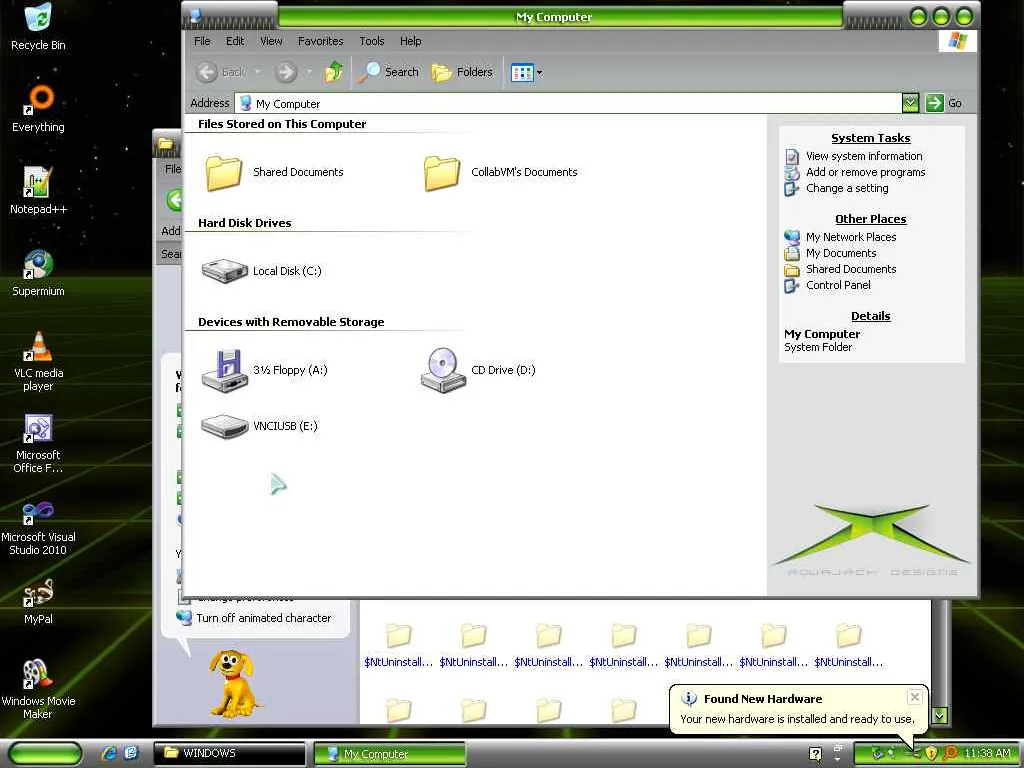Open the Help menu
1024x768 pixels.
click(411, 41)
